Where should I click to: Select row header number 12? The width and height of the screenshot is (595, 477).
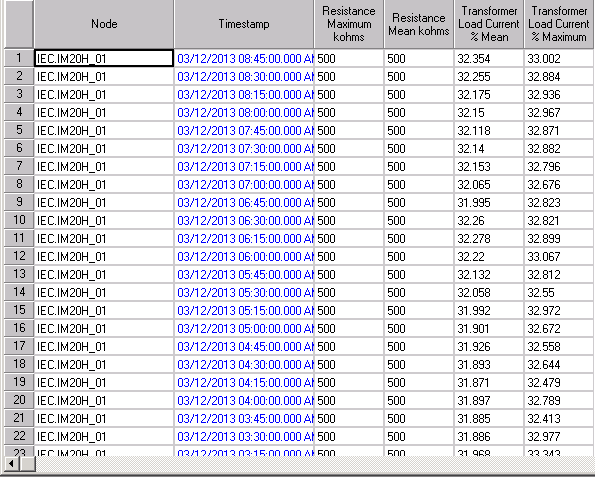[x=19, y=256]
